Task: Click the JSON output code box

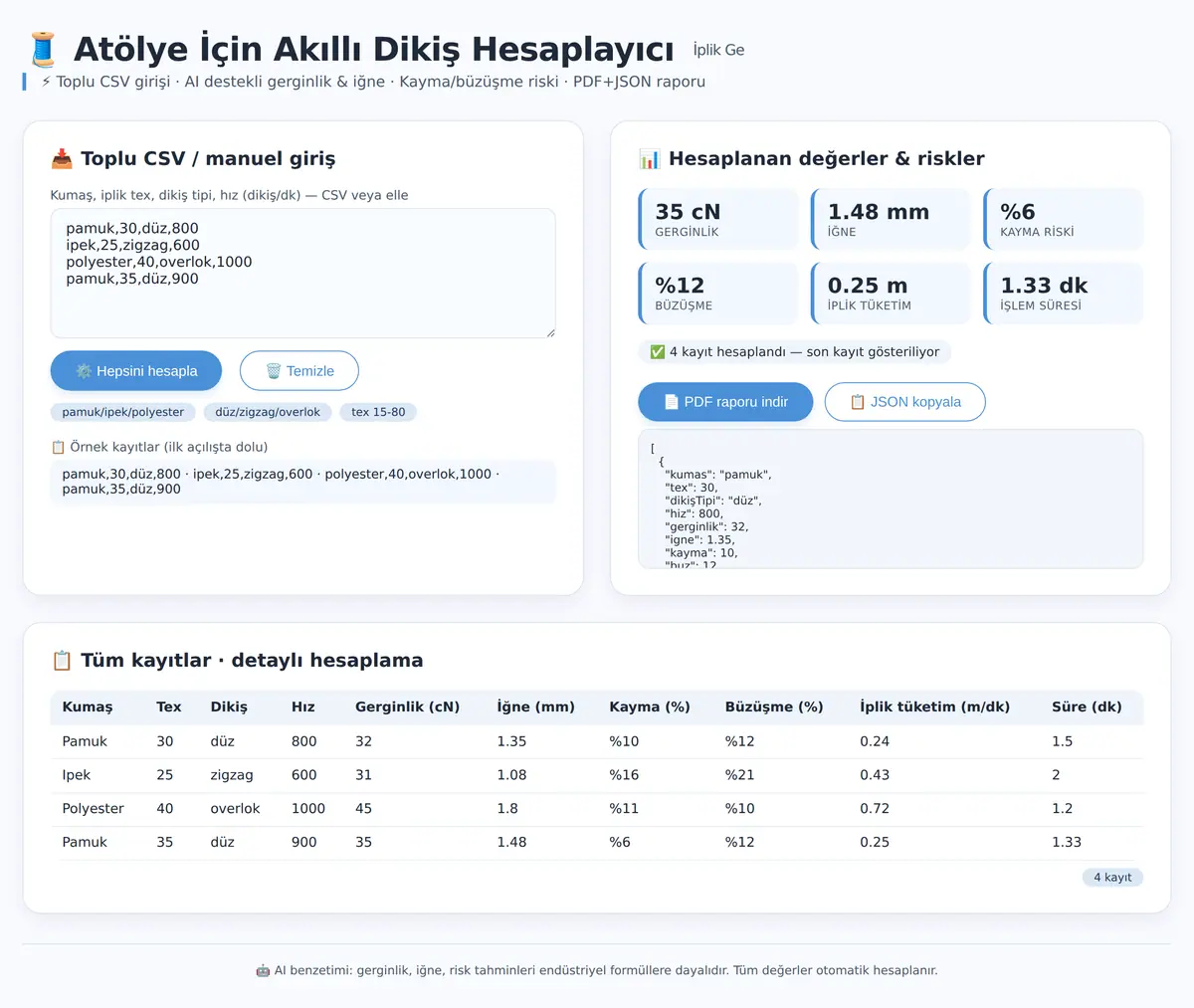Action: click(x=891, y=499)
